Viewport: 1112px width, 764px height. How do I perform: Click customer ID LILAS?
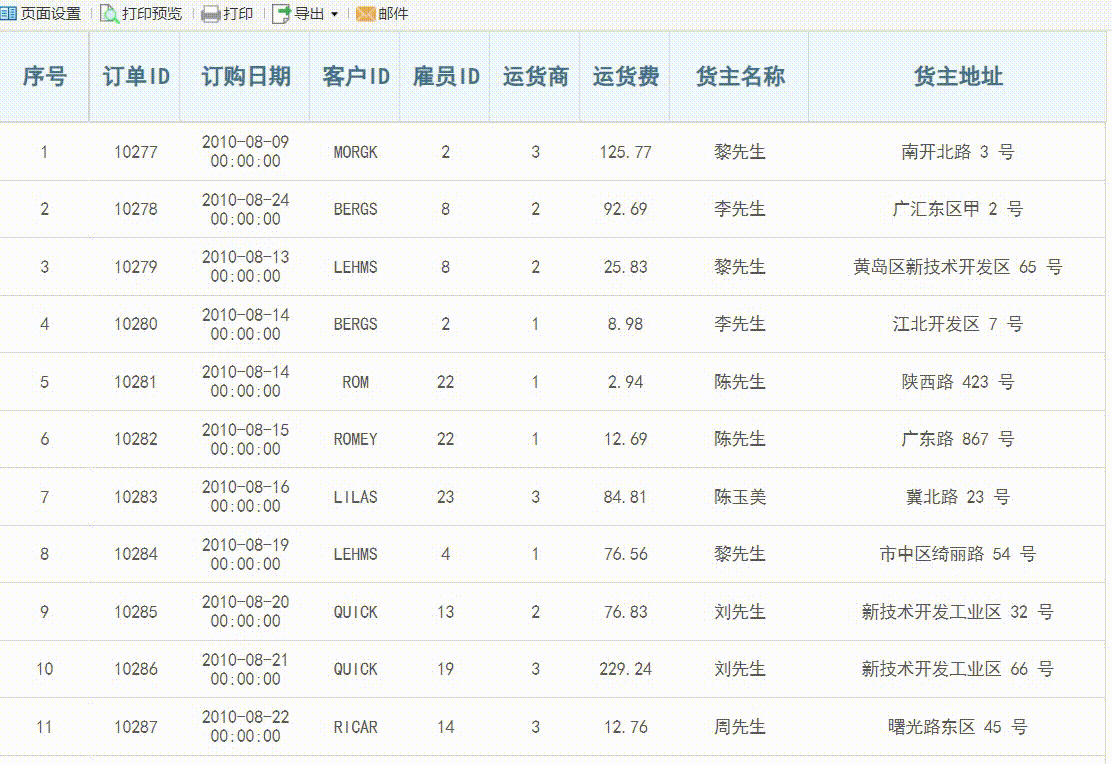tap(355, 497)
